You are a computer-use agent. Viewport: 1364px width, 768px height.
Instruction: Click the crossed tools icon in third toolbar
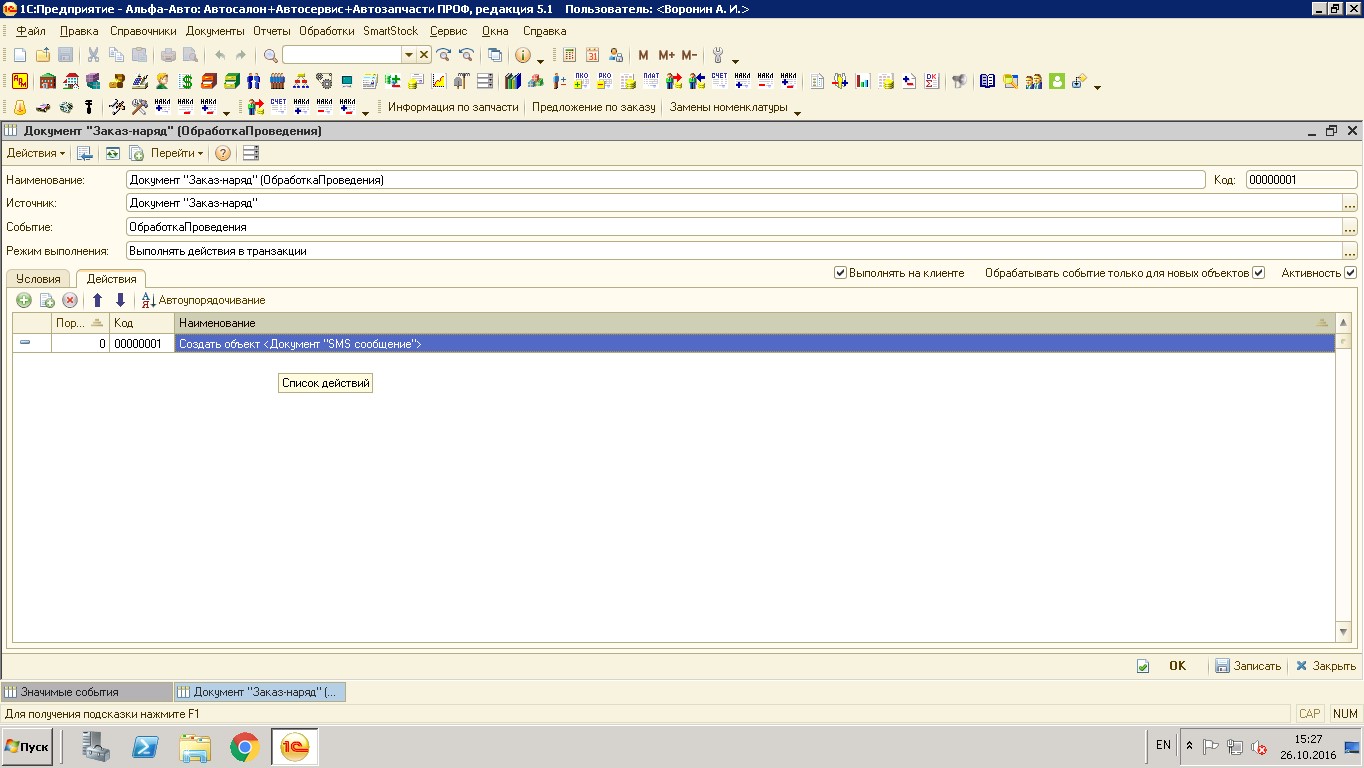coord(139,107)
